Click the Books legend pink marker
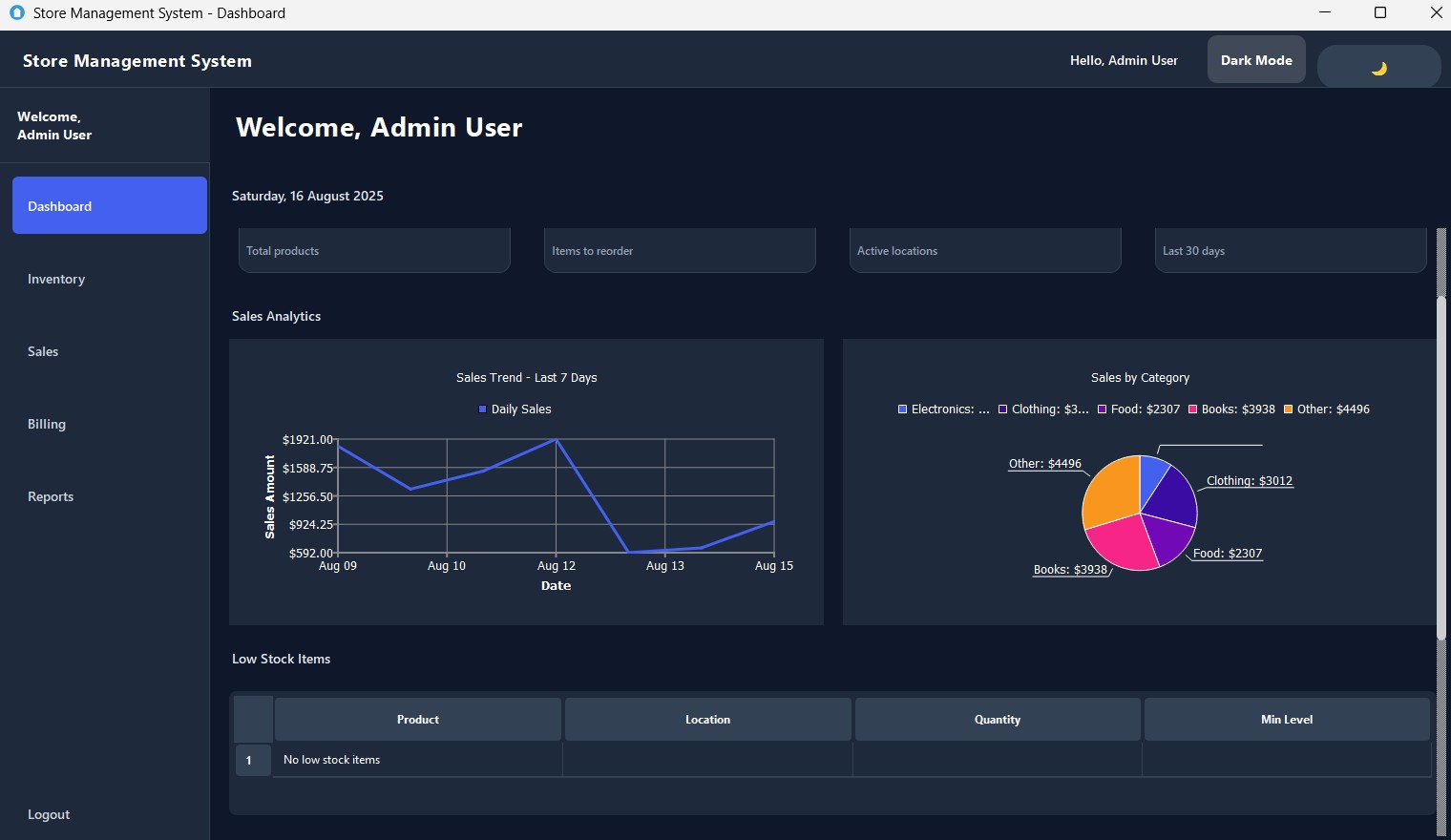Viewport: 1451px width, 840px height. click(x=1192, y=409)
